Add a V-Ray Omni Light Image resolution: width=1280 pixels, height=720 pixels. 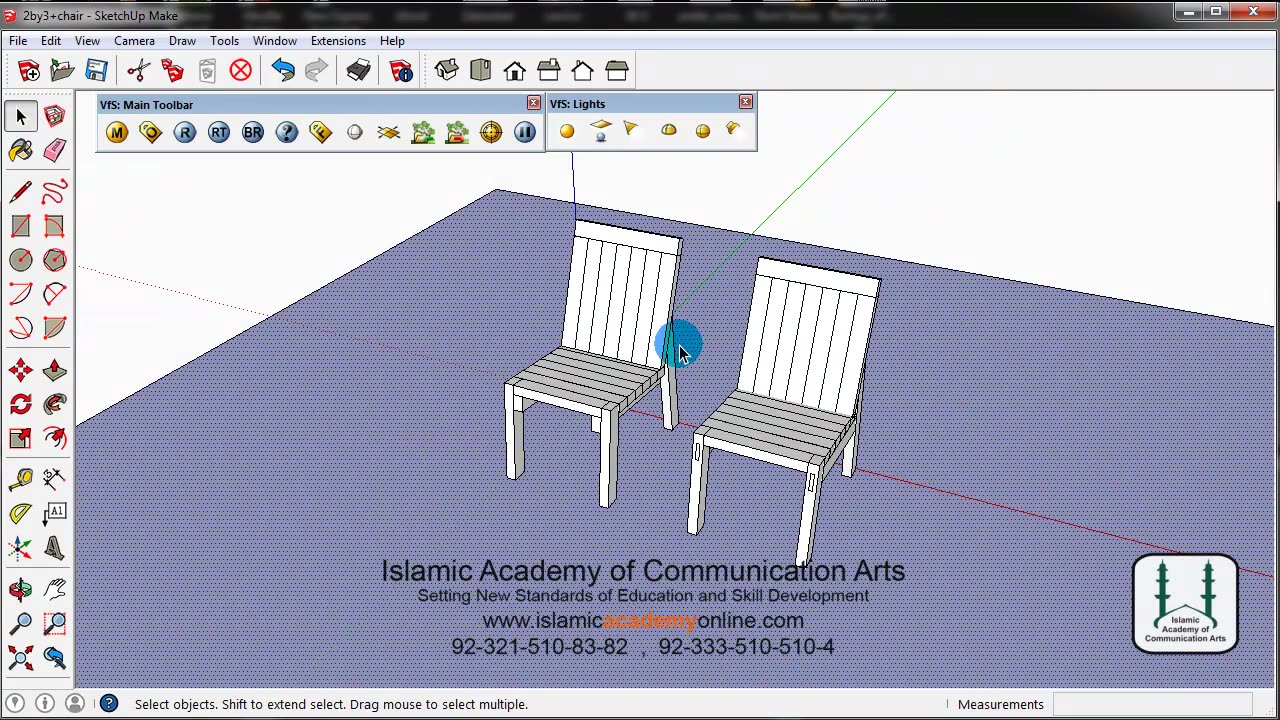tap(567, 131)
